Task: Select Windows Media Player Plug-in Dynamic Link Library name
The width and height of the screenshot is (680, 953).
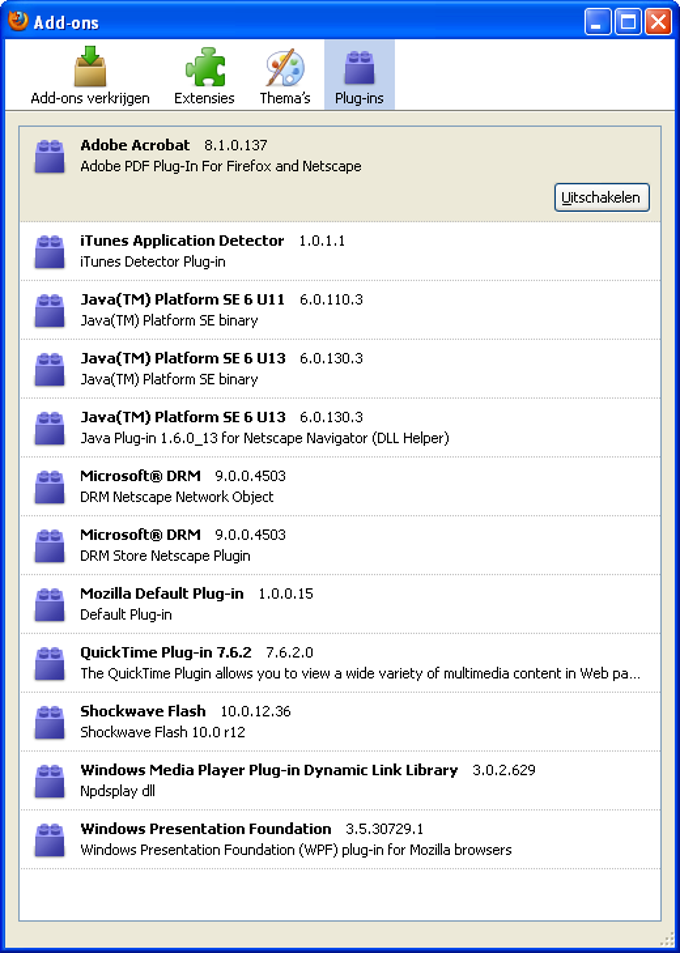Action: click(269, 770)
